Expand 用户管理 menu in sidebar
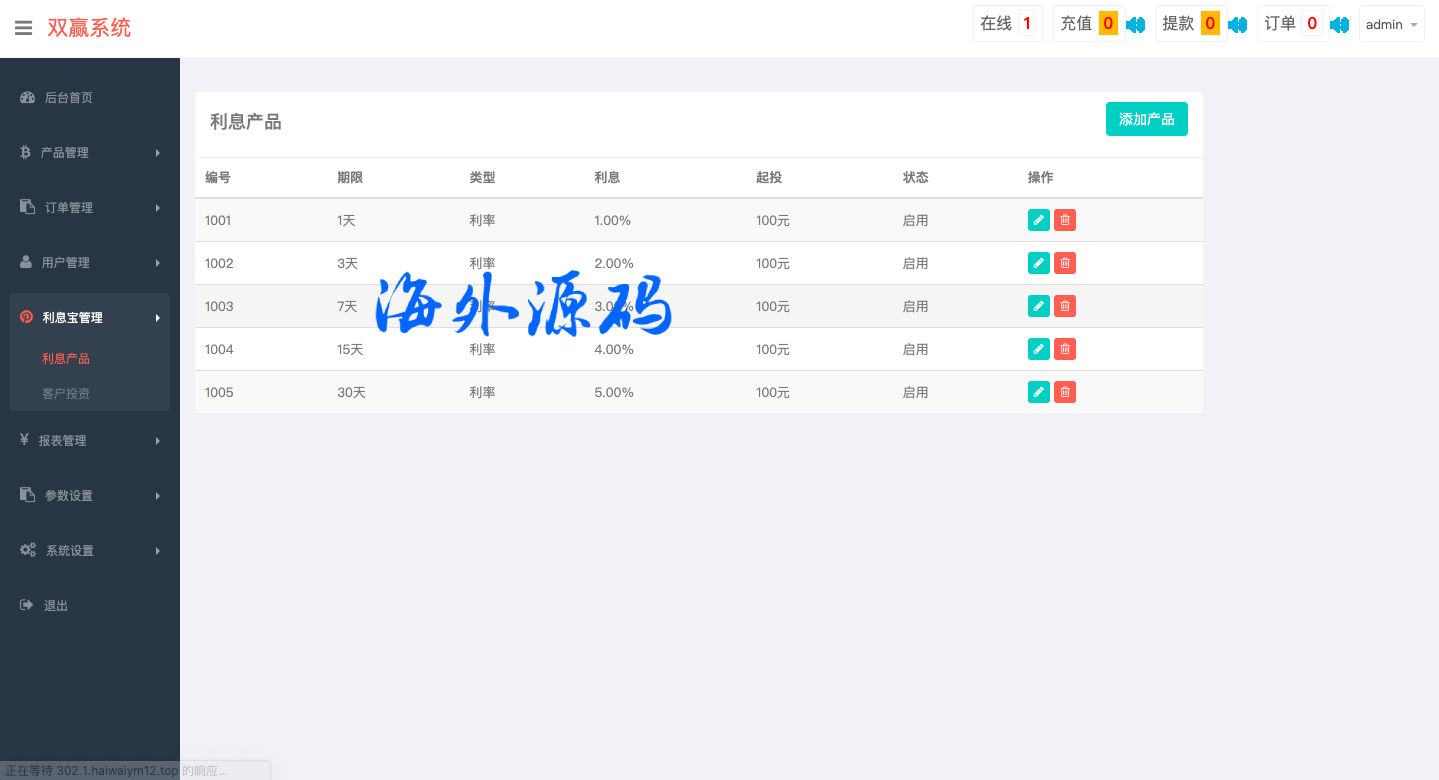The width and height of the screenshot is (1439, 780). click(x=90, y=263)
